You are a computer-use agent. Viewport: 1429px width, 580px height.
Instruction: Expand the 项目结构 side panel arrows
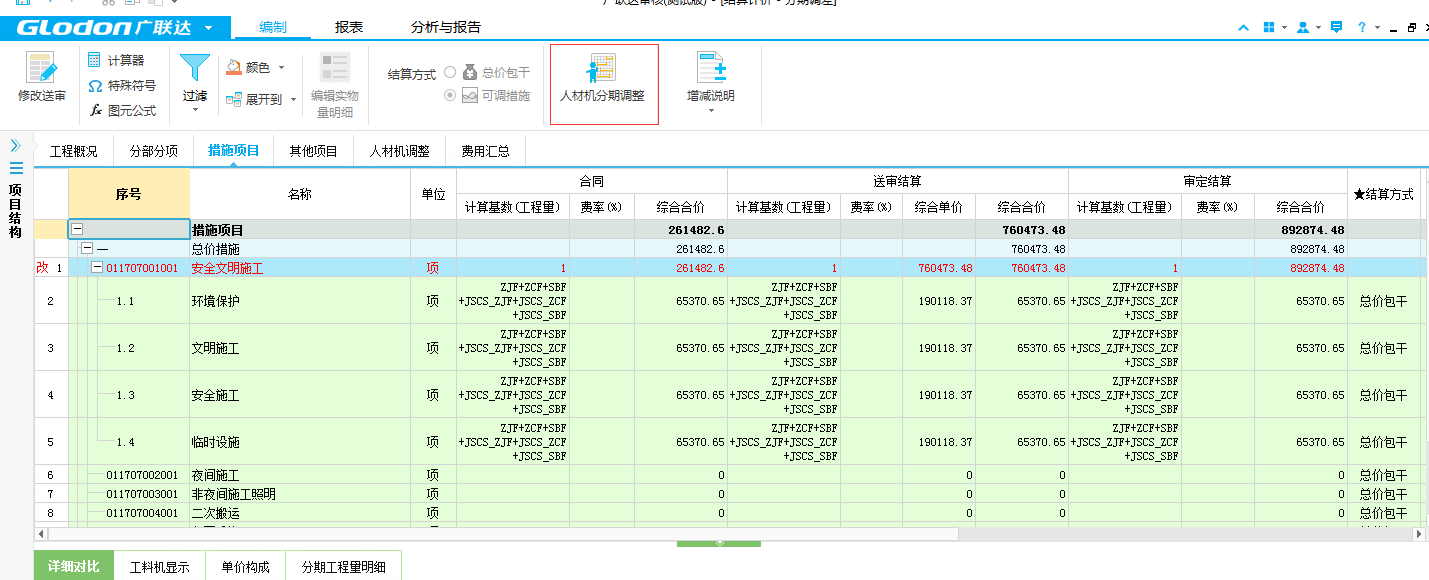tap(15, 145)
